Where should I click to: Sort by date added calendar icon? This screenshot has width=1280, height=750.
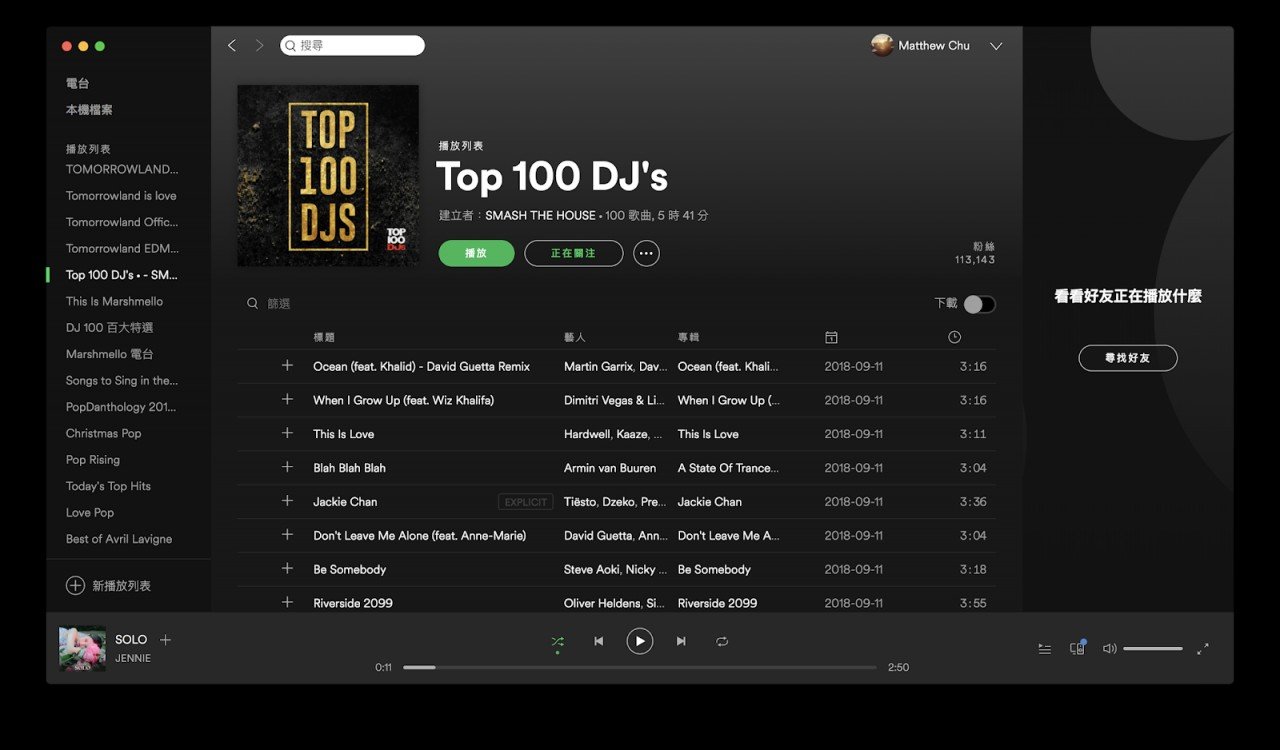click(x=831, y=337)
